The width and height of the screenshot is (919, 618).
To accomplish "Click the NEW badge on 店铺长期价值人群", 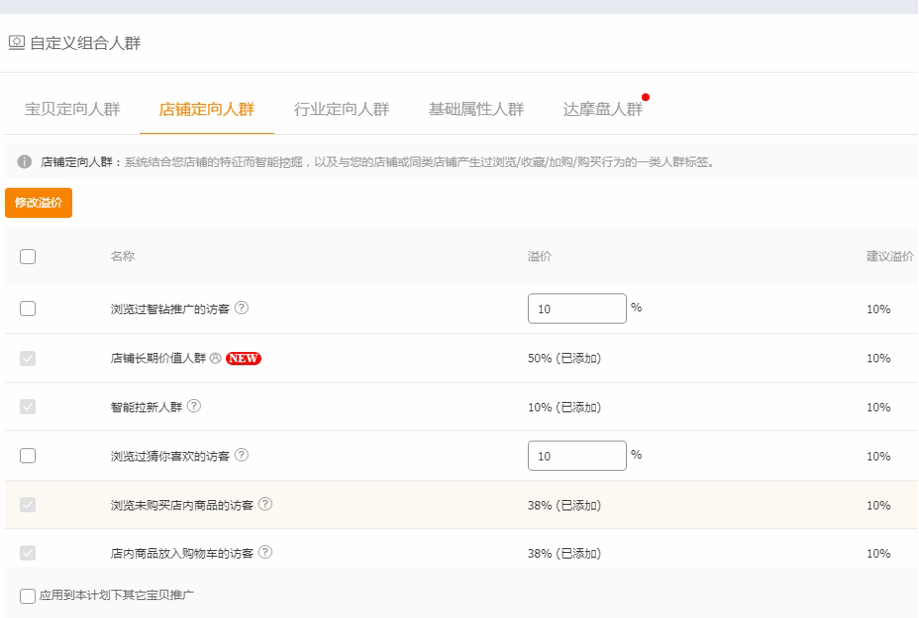I will coord(243,358).
